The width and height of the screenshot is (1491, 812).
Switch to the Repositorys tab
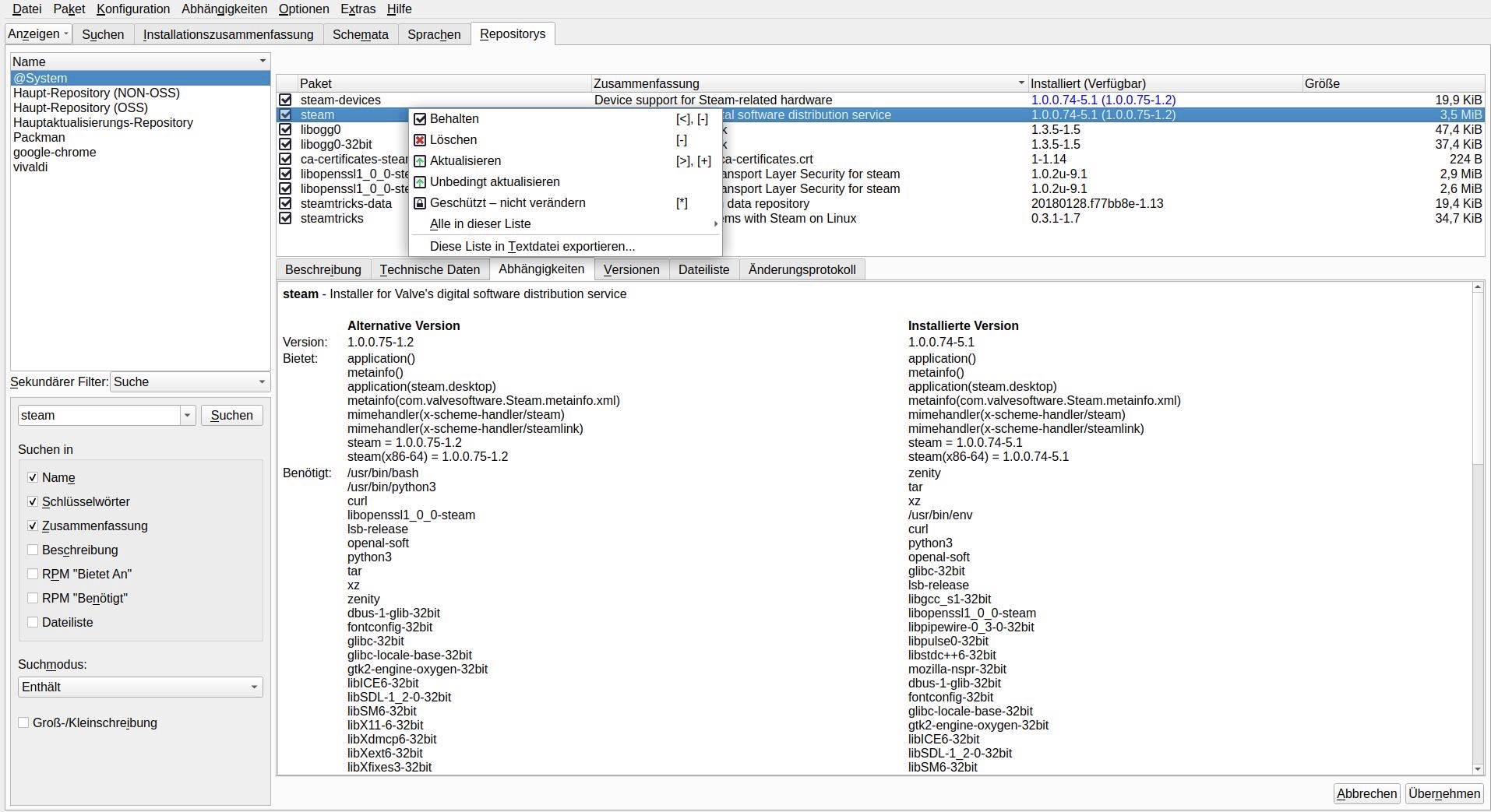(x=513, y=33)
